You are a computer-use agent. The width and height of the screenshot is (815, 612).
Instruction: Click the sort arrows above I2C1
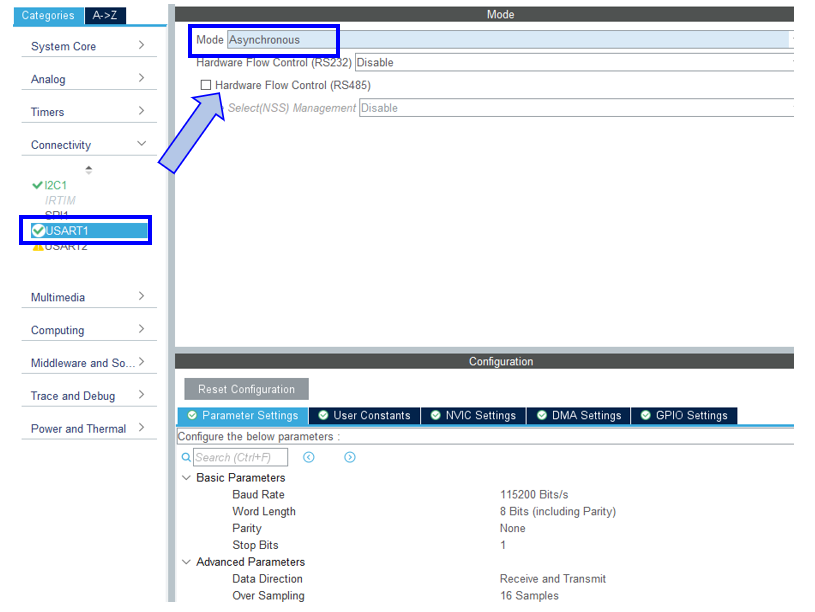click(x=88, y=170)
